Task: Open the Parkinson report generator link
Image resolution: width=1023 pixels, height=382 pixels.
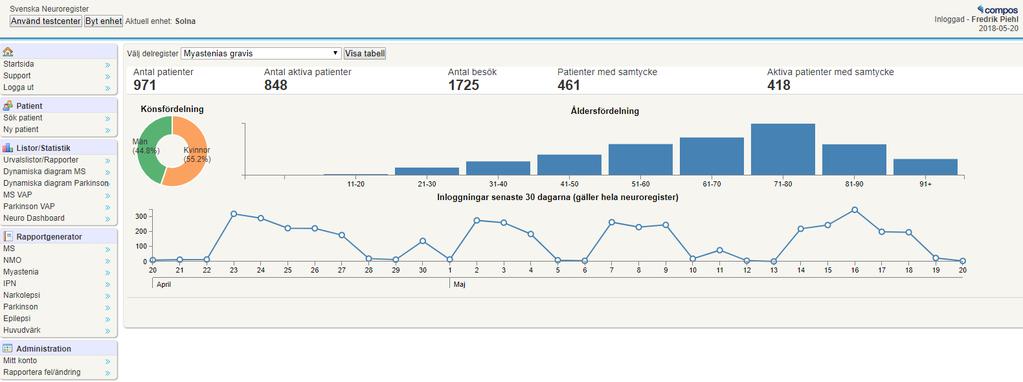Action: [x=20, y=306]
